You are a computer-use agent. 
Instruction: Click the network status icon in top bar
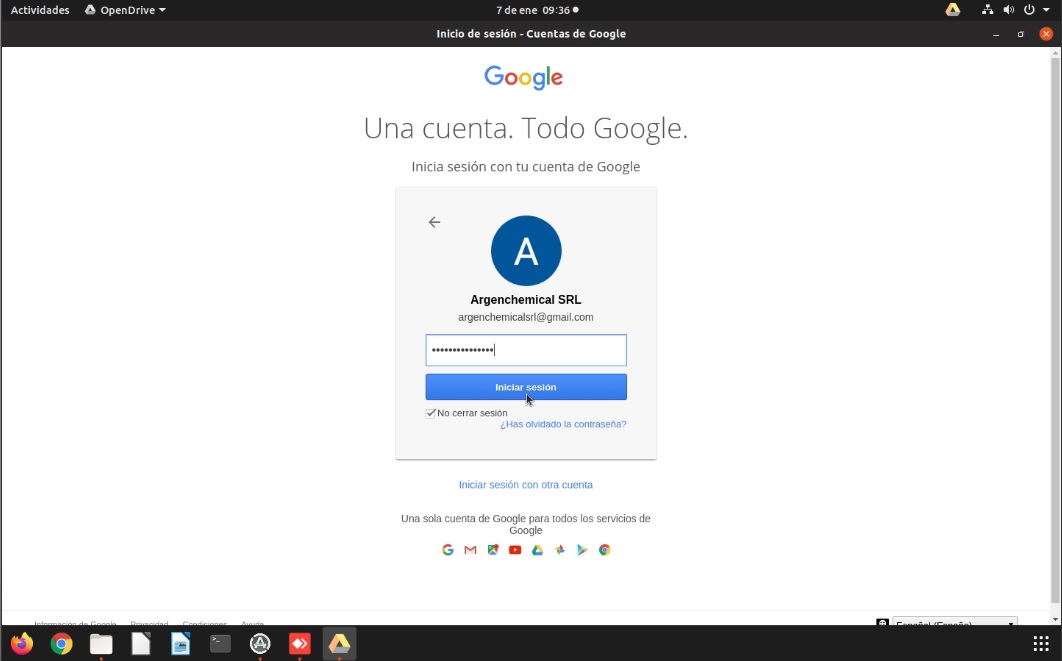click(987, 10)
